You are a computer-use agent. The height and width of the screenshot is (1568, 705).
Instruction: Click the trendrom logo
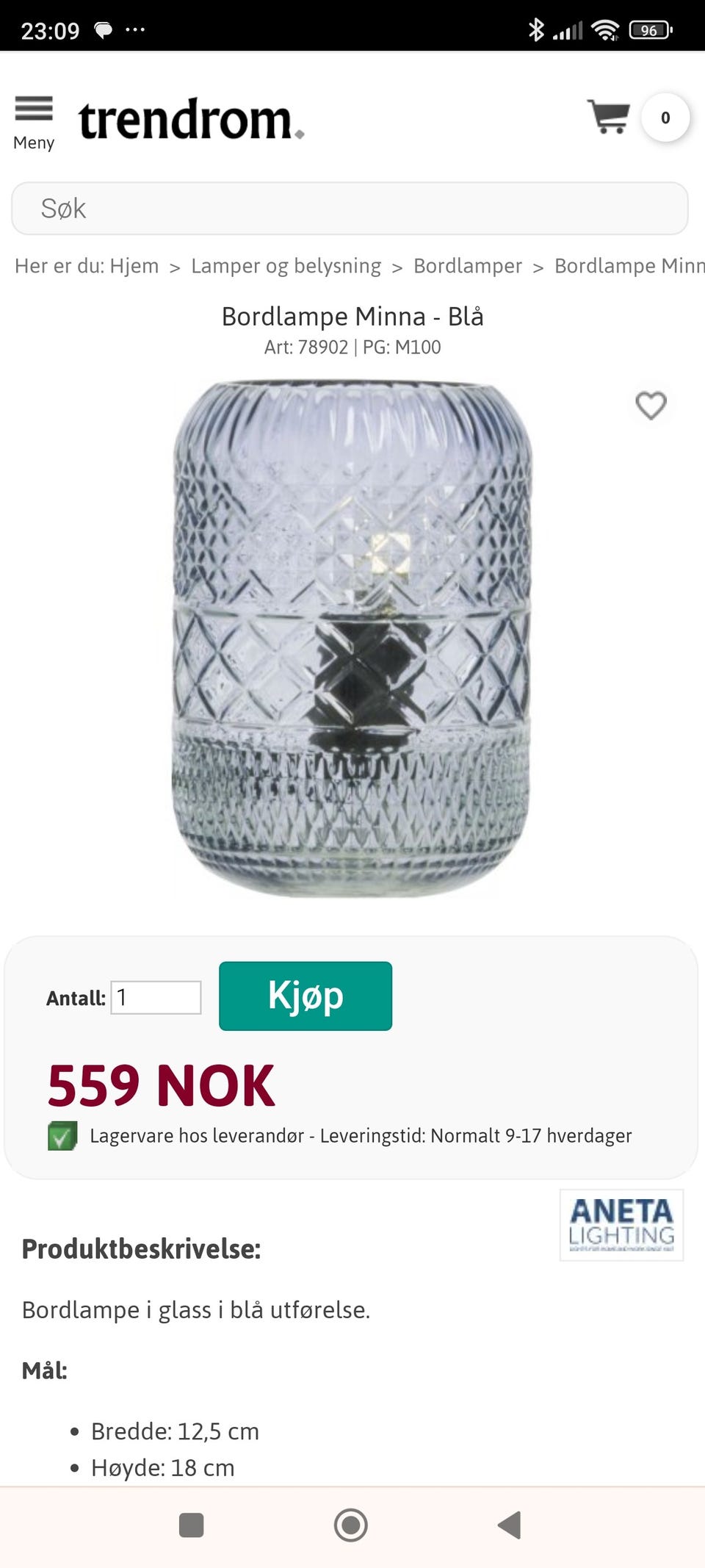tap(191, 119)
